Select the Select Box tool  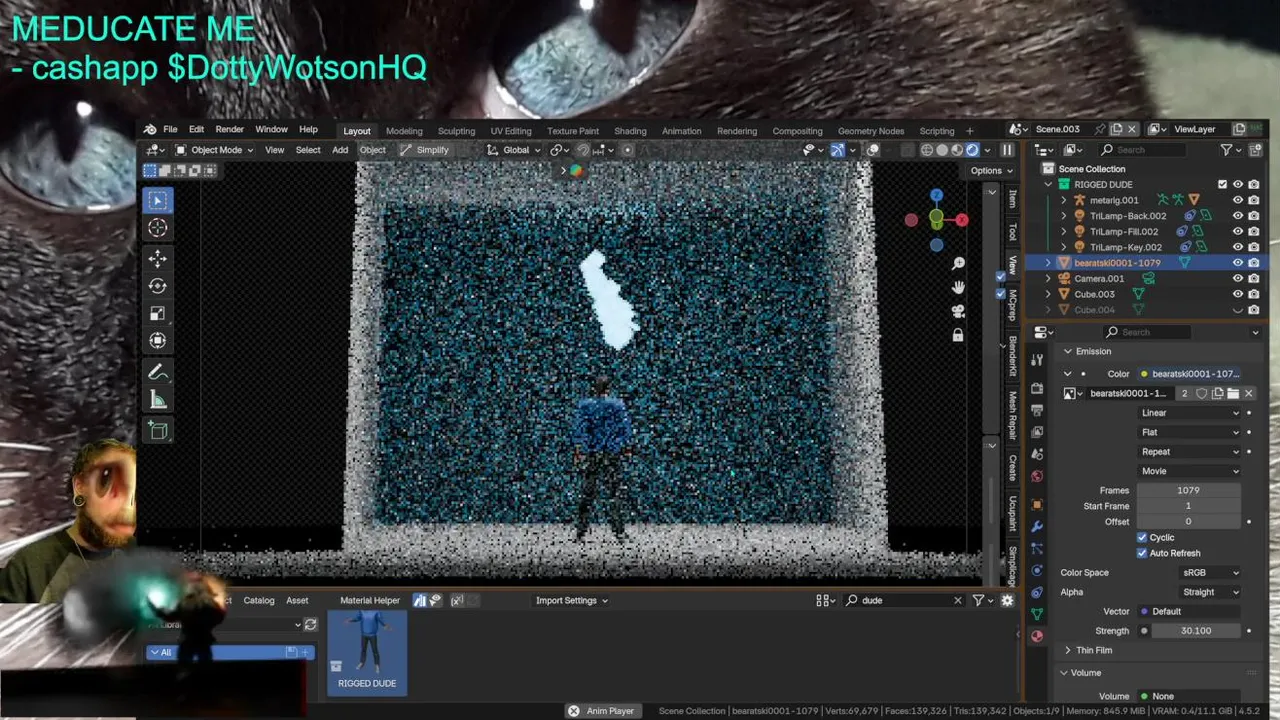click(158, 200)
